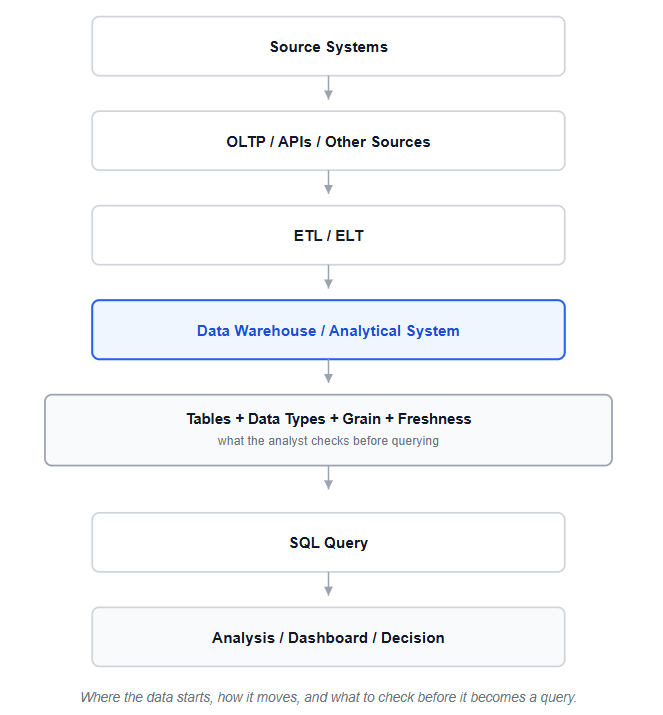Select the SQL Query box
Viewport: 663px width, 715px height.
click(328, 542)
